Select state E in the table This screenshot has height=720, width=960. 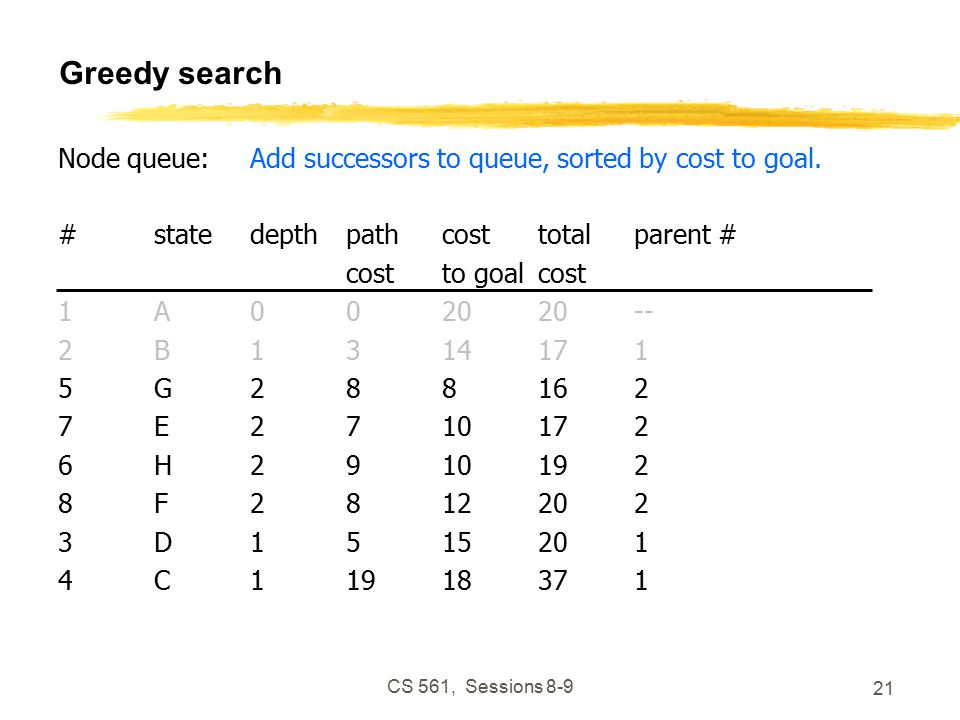pyautogui.click(x=162, y=427)
